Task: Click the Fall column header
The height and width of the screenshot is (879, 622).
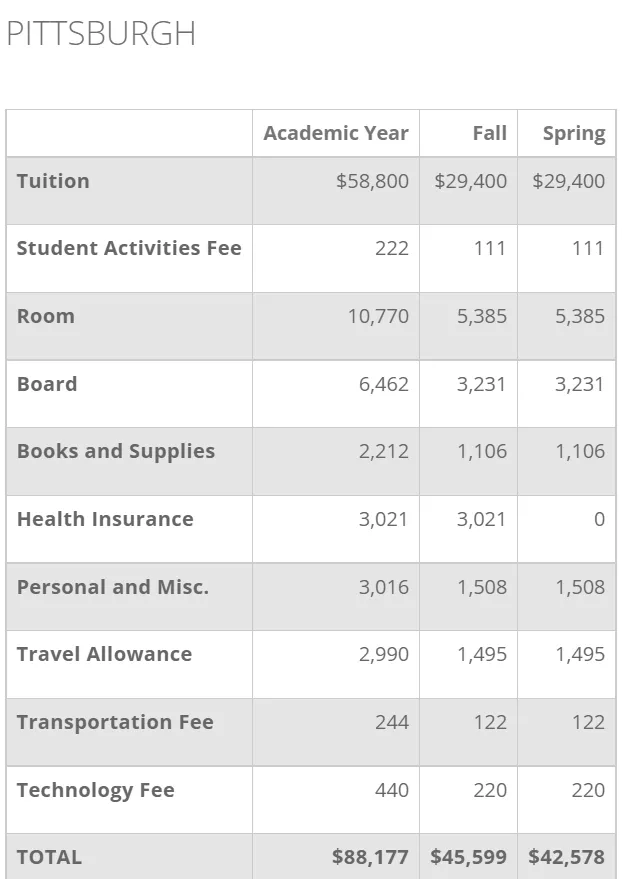Action: [489, 134]
